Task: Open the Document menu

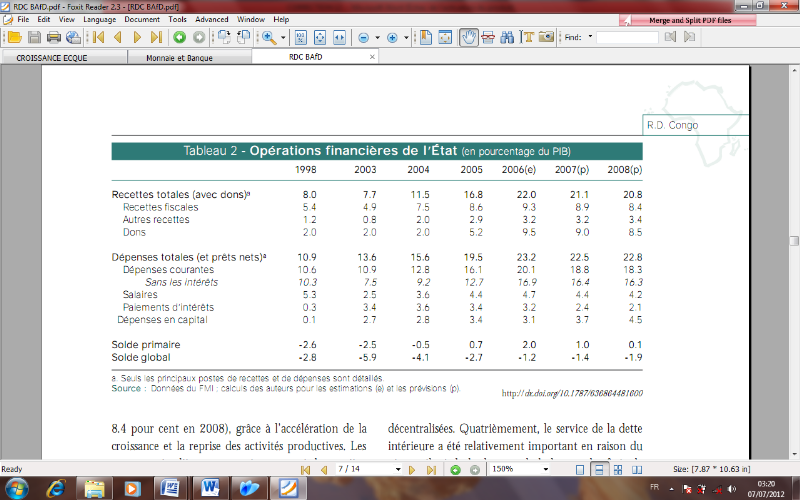Action: (142, 19)
